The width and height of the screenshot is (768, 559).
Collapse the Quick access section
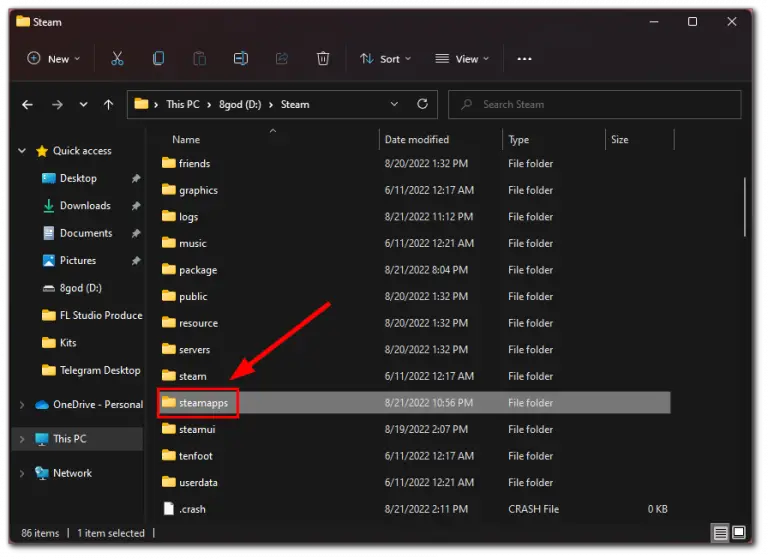click(x=22, y=150)
